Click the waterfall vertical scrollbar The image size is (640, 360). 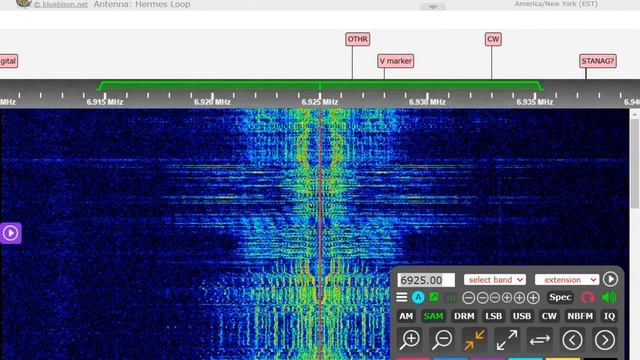coord(635,163)
